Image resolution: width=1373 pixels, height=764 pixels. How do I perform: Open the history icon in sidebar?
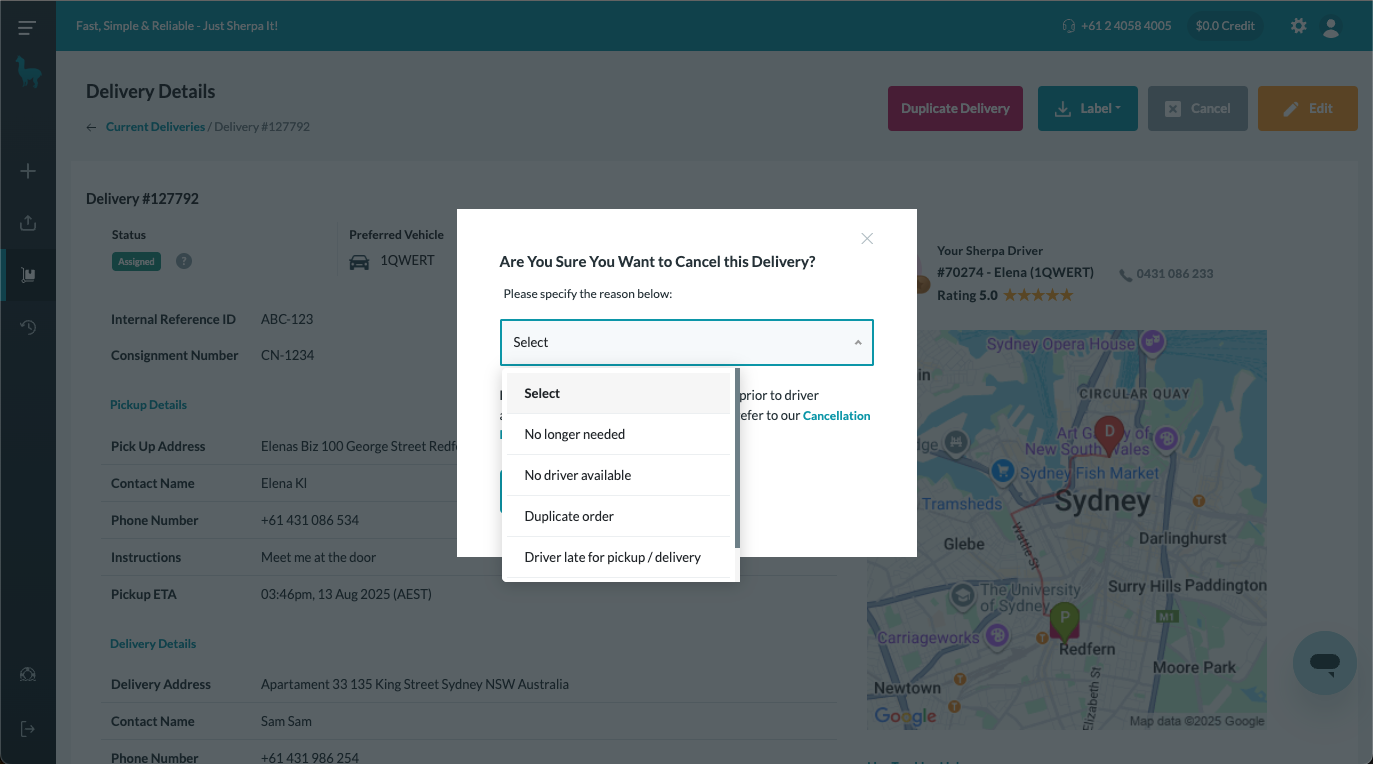(x=28, y=327)
